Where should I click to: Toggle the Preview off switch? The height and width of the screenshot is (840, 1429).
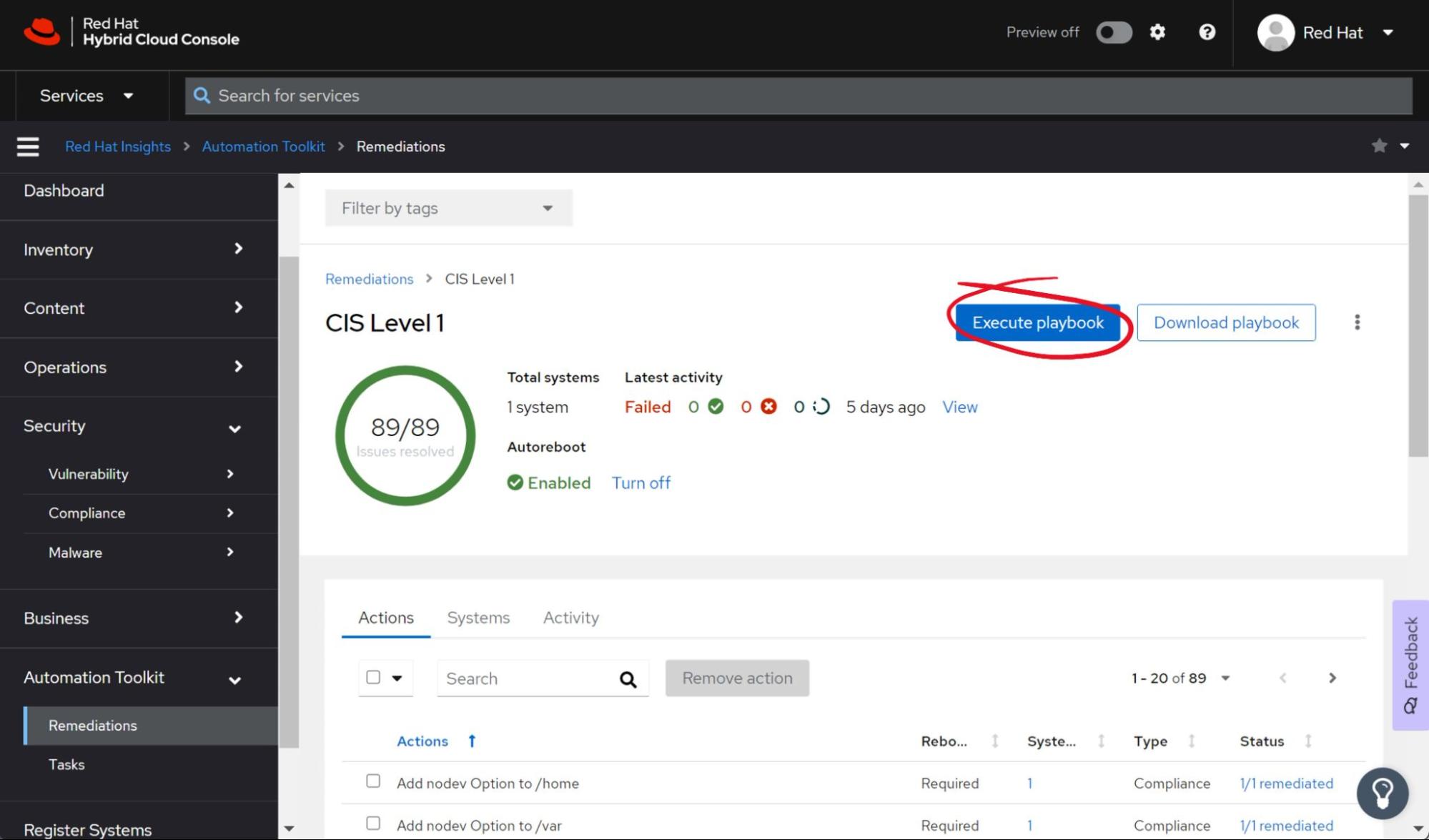pyautogui.click(x=1114, y=32)
